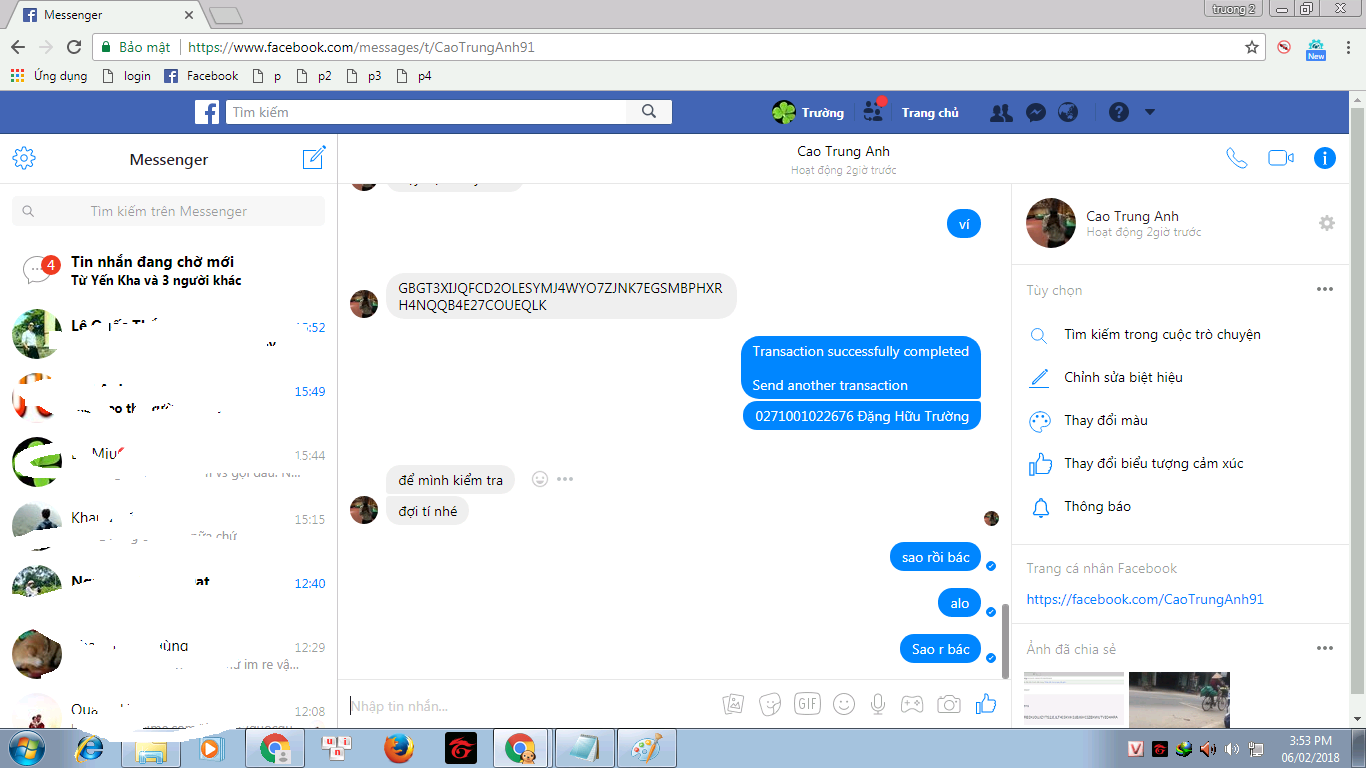Open the Help question mark menu

click(x=1119, y=113)
